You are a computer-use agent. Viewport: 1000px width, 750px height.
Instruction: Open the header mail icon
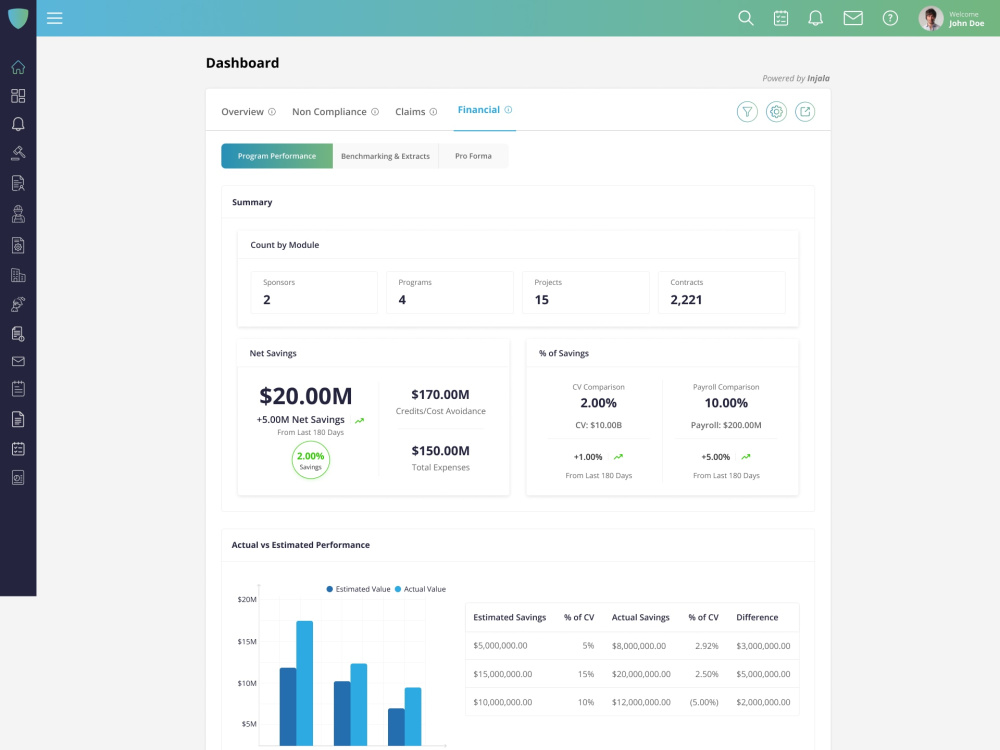(853, 18)
